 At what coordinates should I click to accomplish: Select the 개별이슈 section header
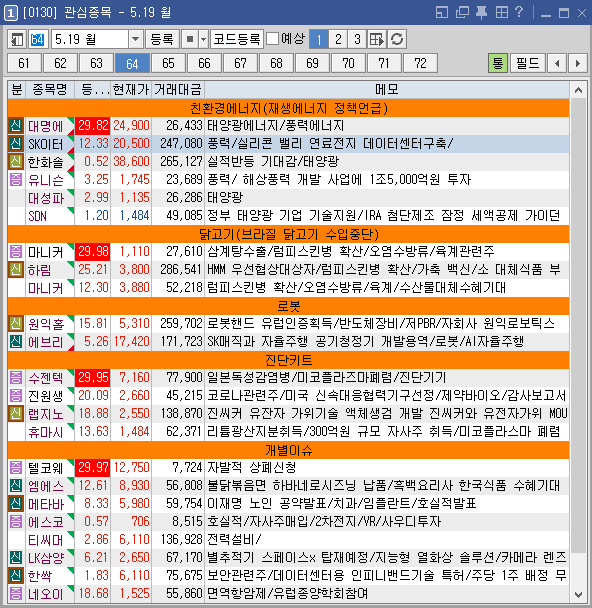[x=288, y=450]
